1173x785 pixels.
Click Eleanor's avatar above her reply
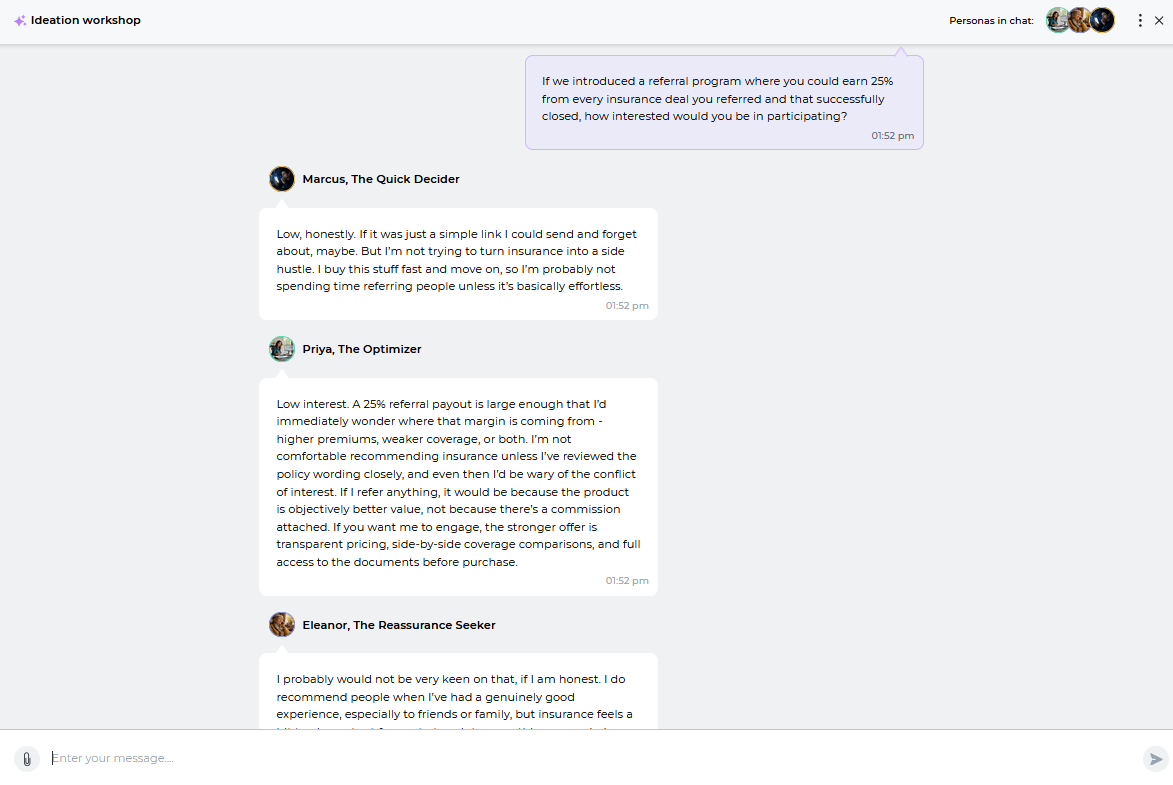point(282,624)
